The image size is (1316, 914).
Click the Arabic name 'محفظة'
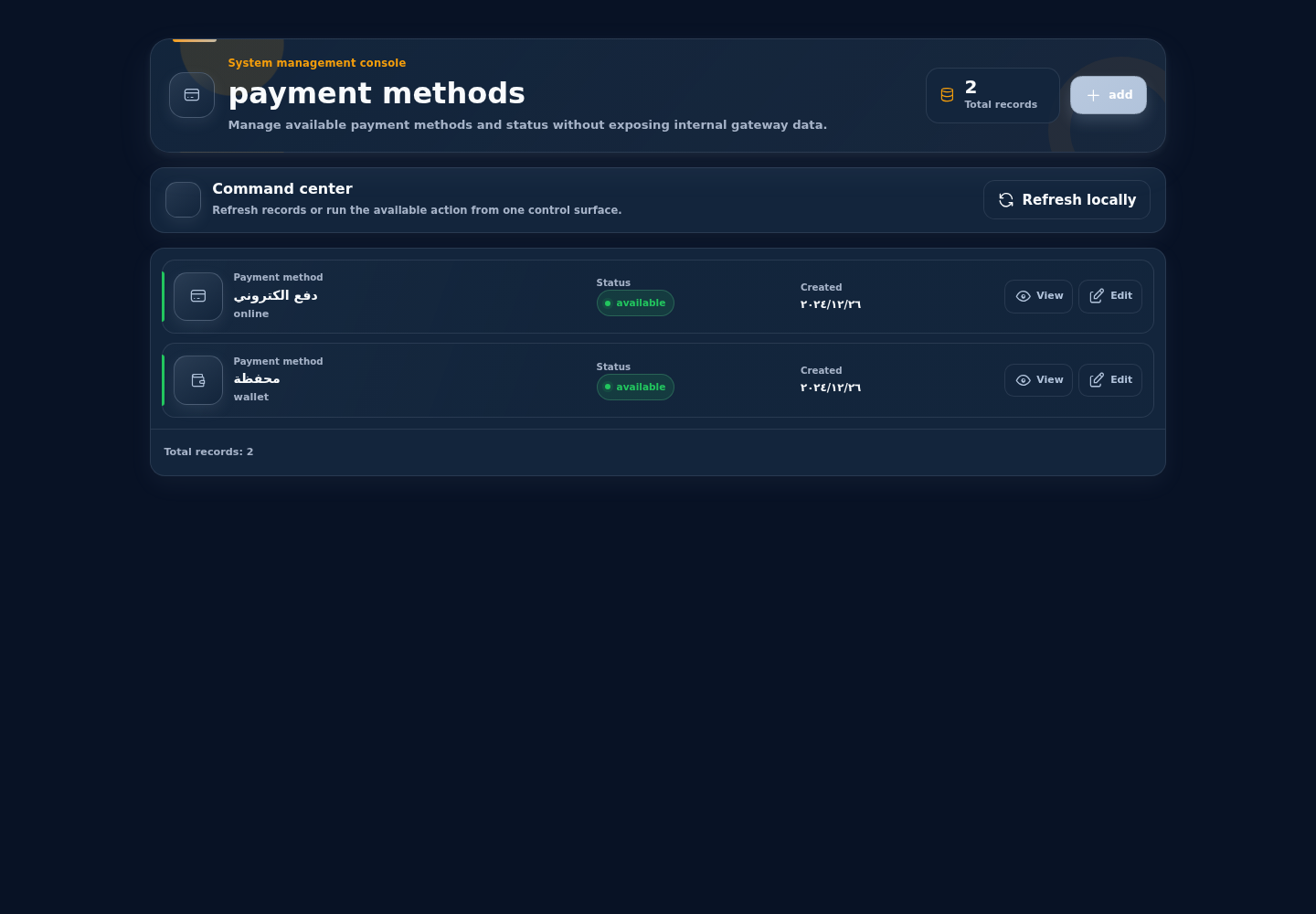257,378
